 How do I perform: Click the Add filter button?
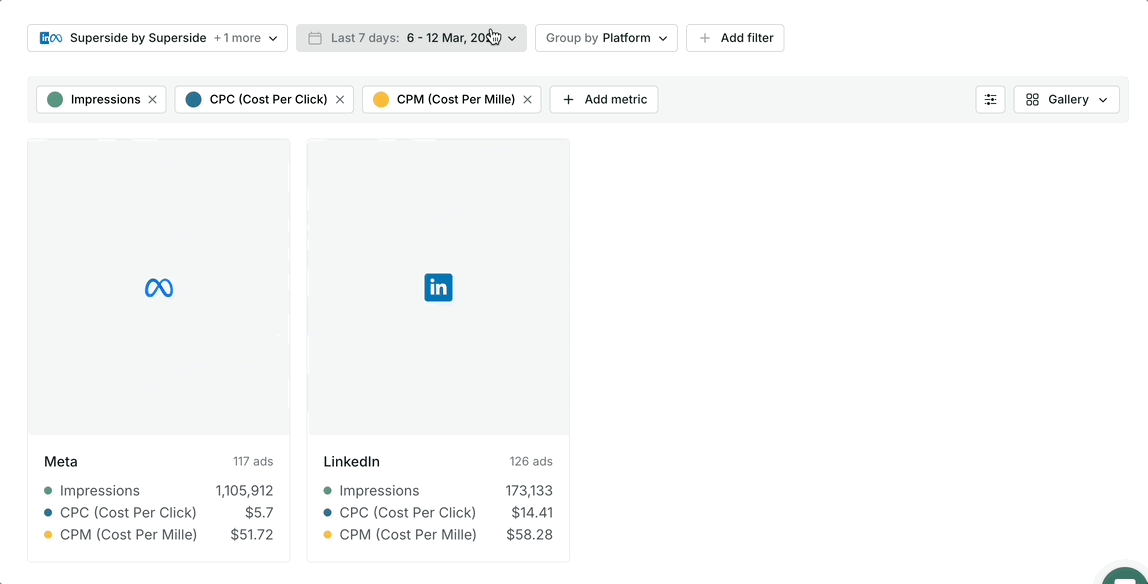coord(735,38)
